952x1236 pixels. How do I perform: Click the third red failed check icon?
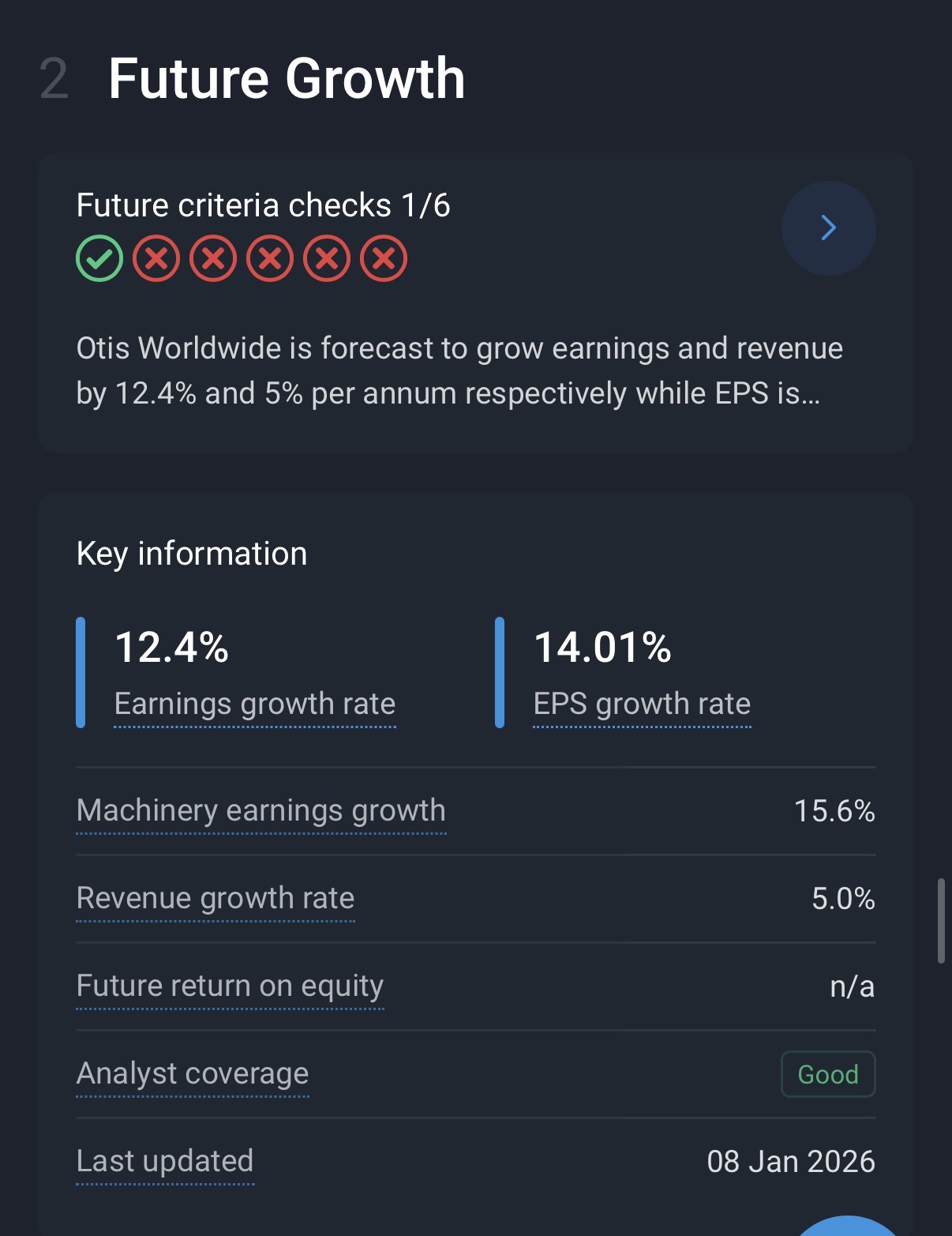point(270,258)
